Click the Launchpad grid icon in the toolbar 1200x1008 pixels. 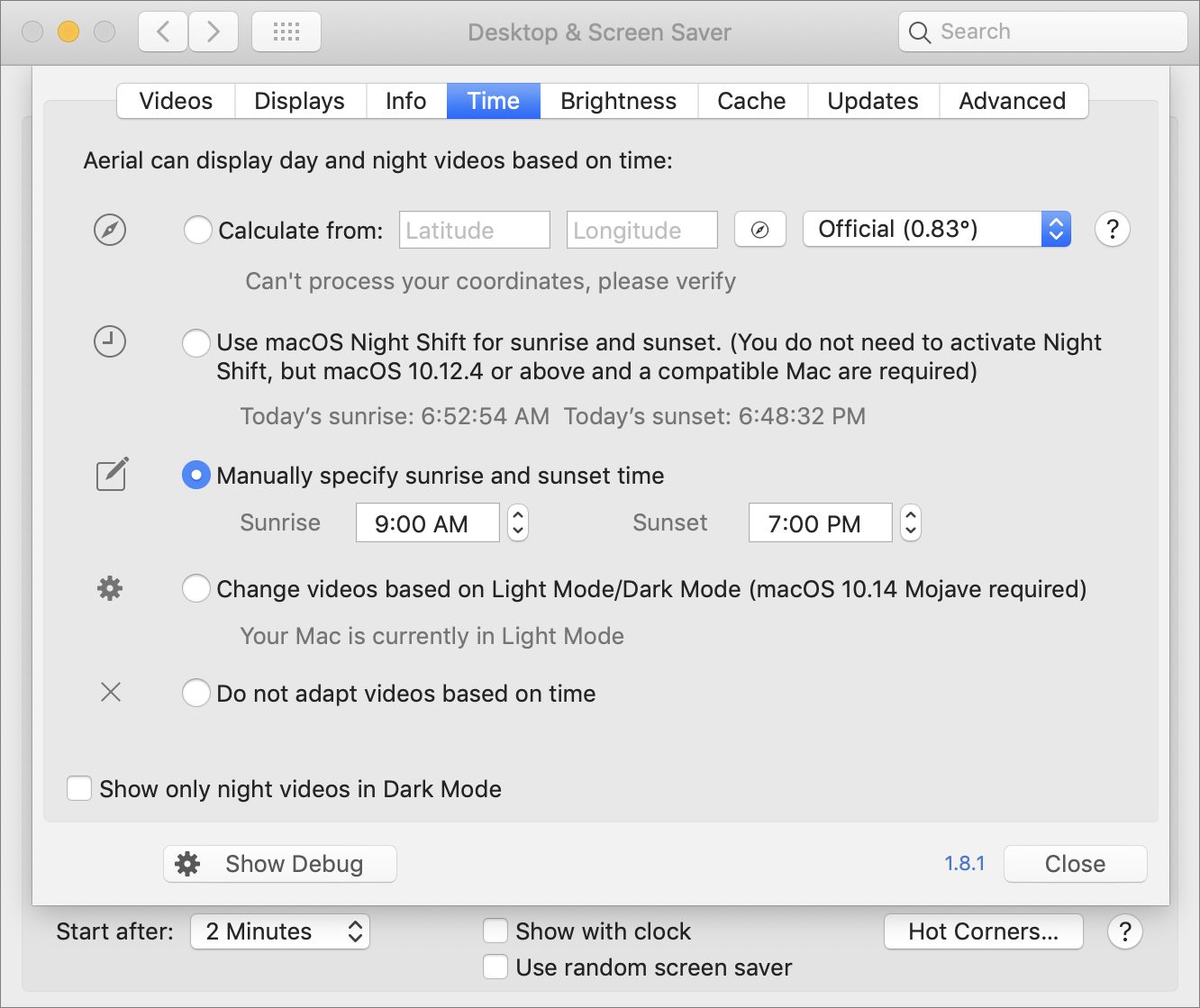pos(286,31)
